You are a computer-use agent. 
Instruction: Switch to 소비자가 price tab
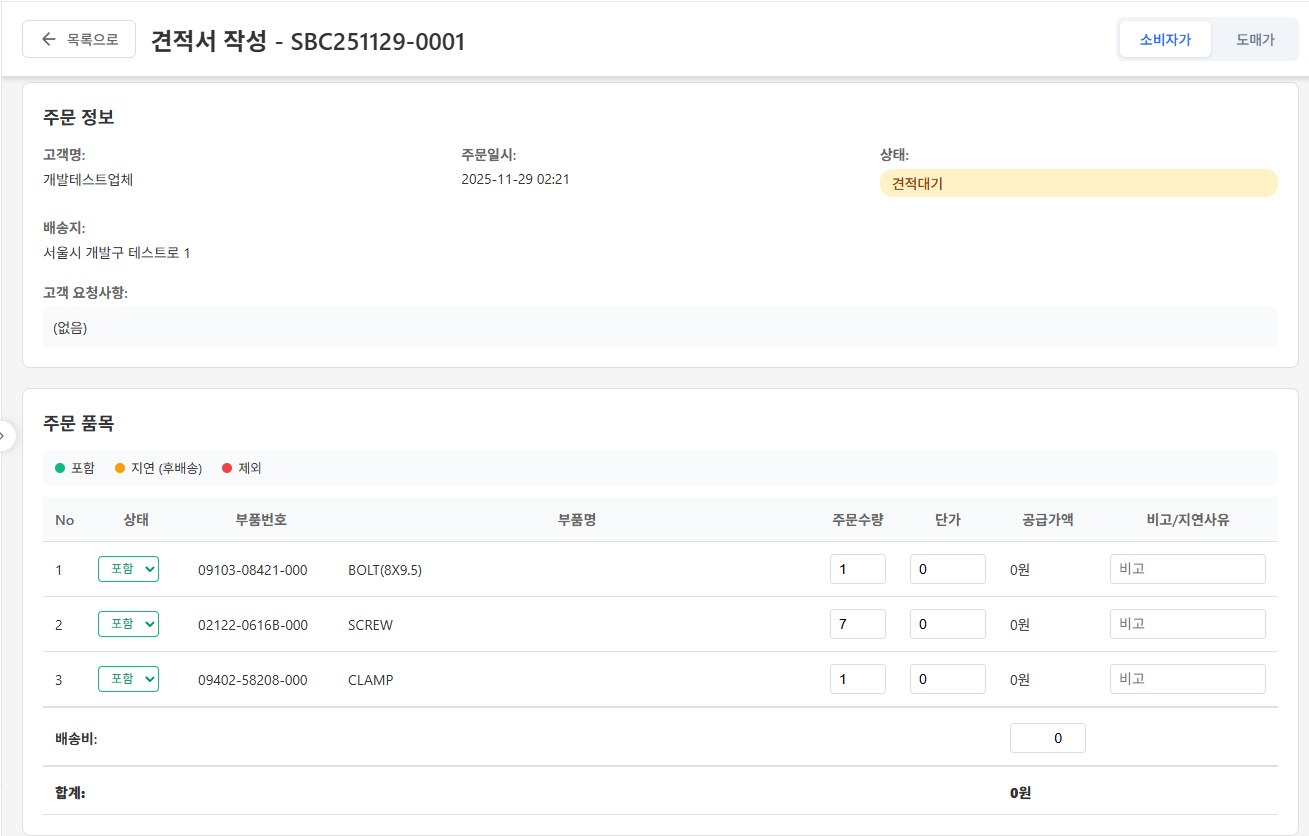pos(1165,40)
